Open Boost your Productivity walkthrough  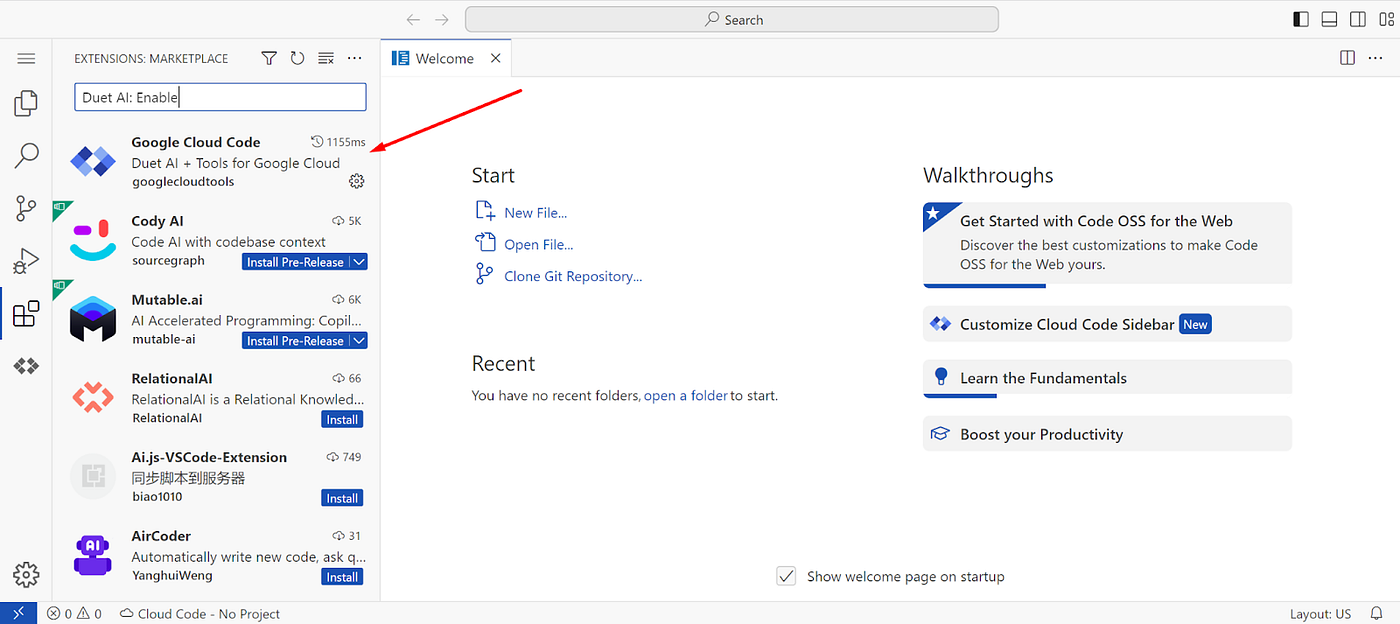coord(1107,434)
